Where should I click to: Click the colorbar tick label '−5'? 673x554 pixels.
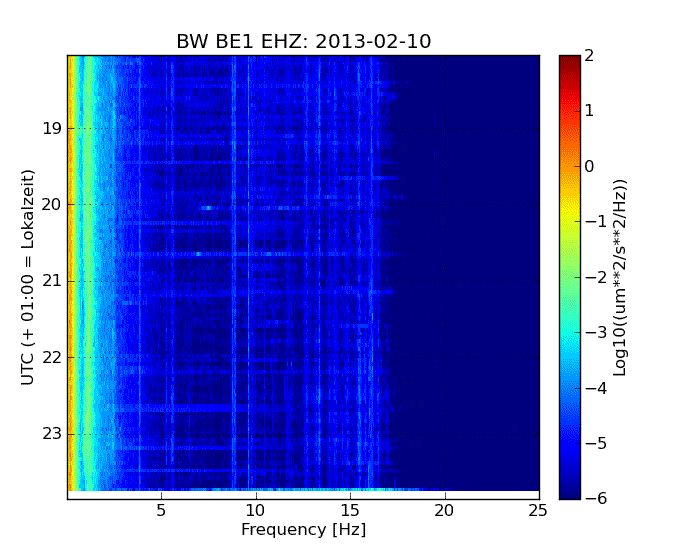(x=596, y=443)
